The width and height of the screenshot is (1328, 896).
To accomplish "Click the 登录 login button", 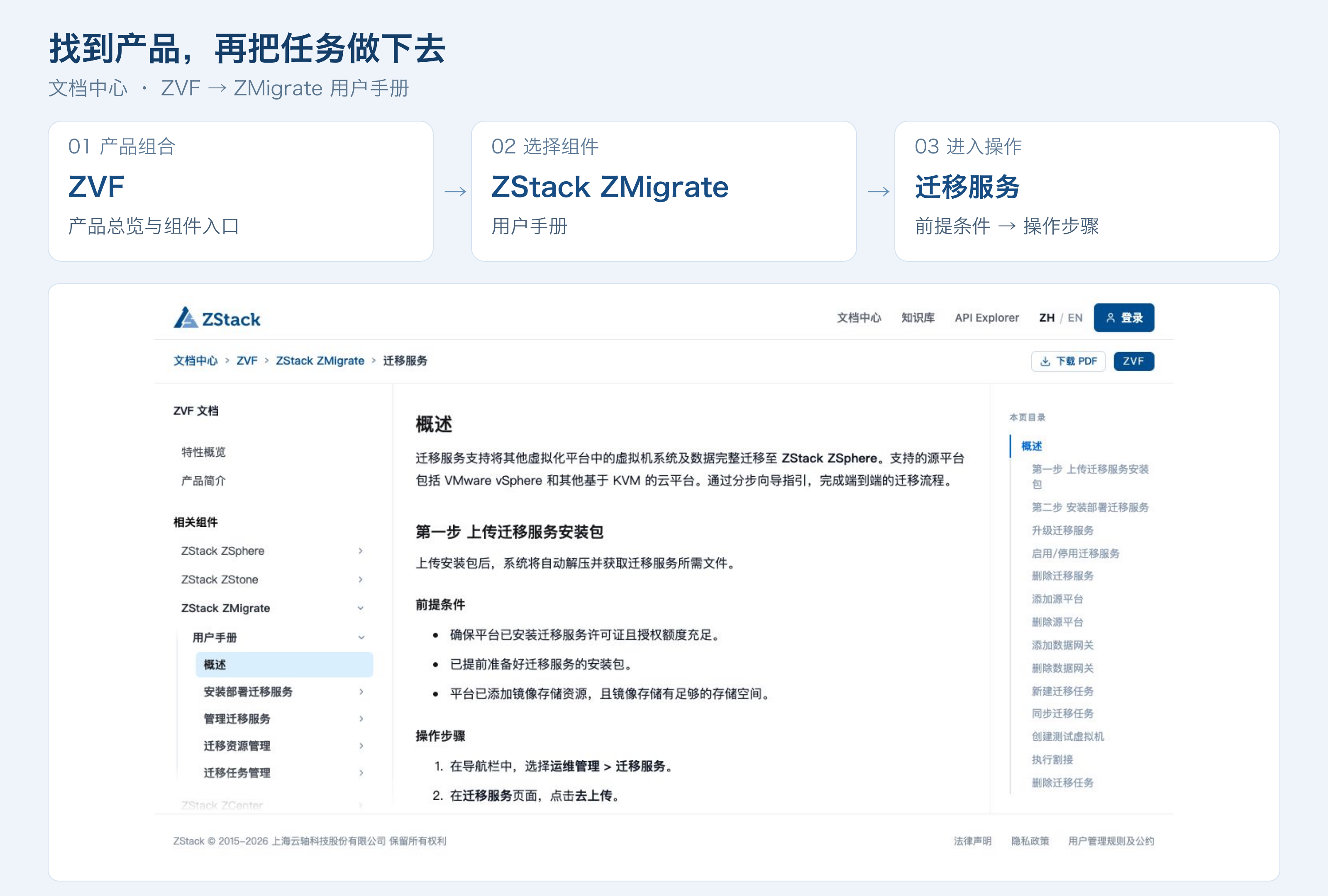I will pos(1124,317).
